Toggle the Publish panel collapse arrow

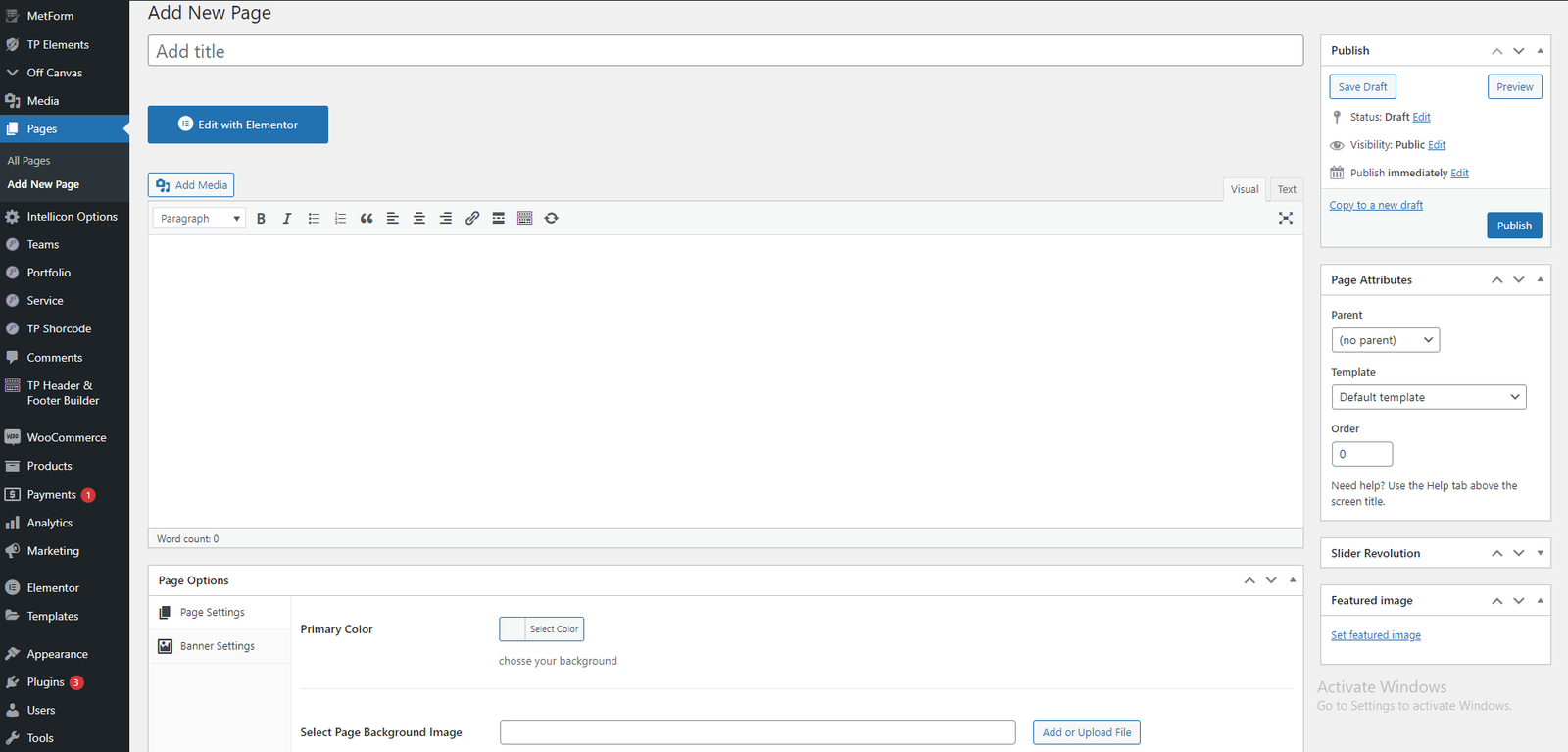(1540, 50)
